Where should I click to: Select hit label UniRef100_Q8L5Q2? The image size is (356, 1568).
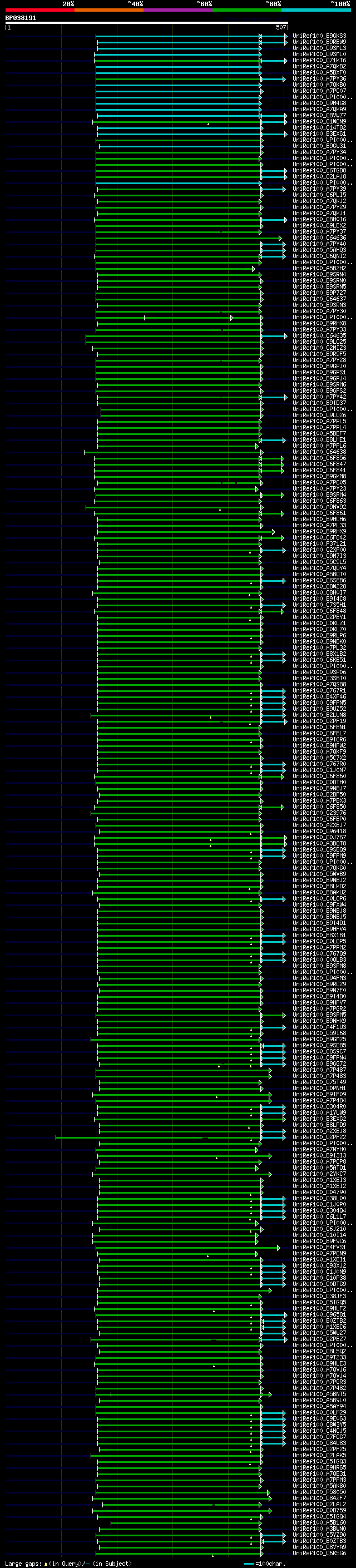[319, 1351]
